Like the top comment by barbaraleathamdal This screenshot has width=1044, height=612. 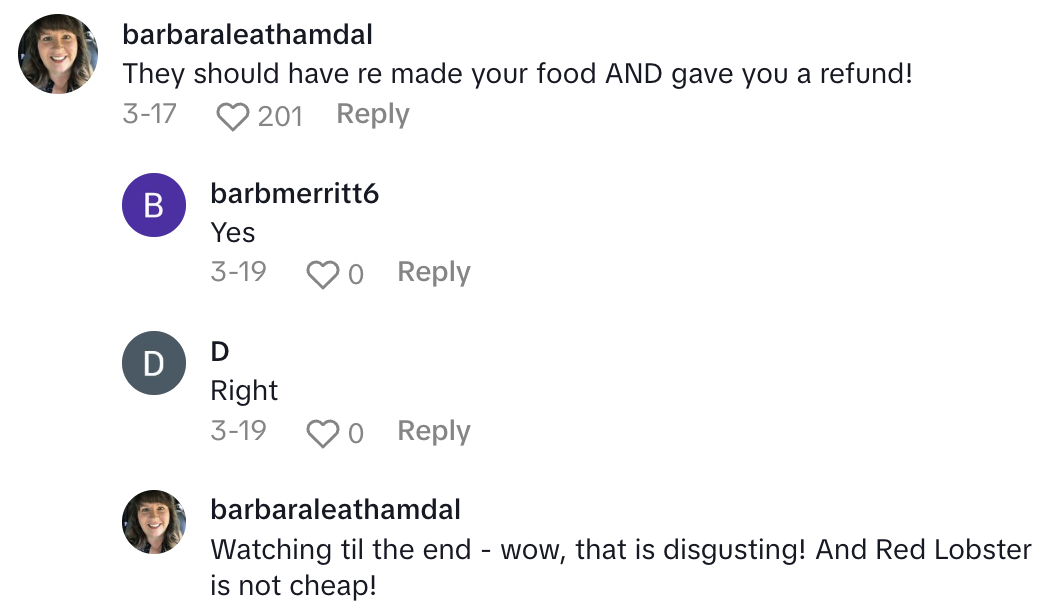coord(233,117)
